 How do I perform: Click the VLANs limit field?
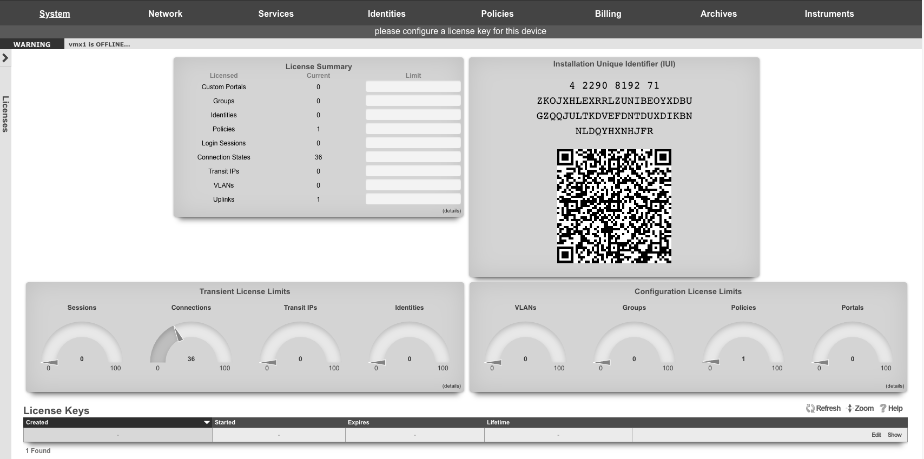pyautogui.click(x=413, y=186)
